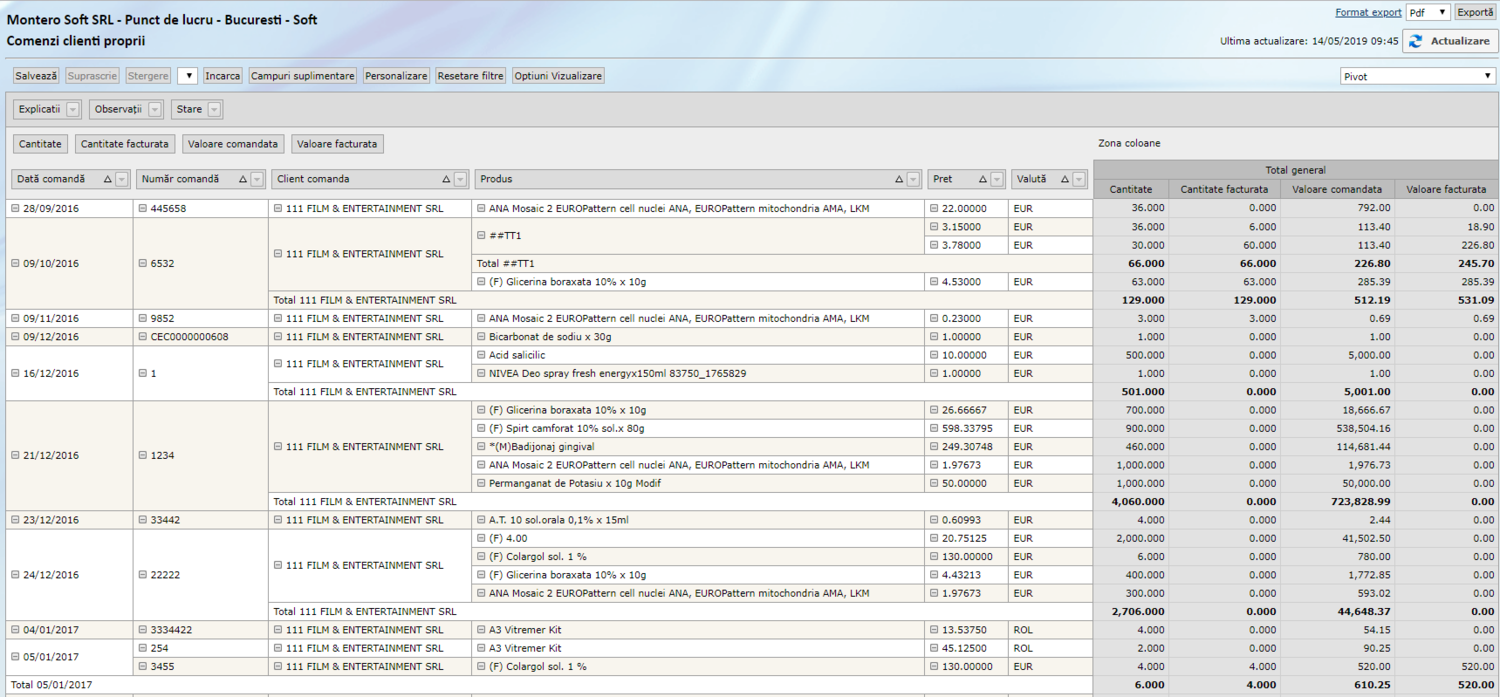Open Optiuni Vizualizare
The height and width of the screenshot is (697, 1500).
[558, 76]
